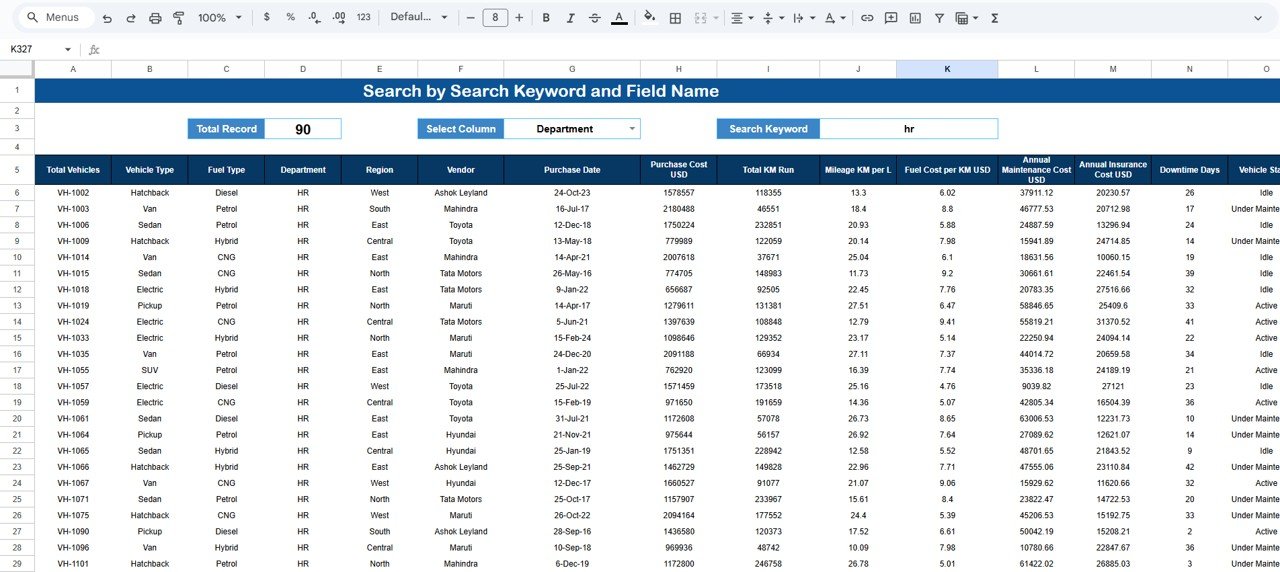
Task: Open the Menus search box
Action: coord(53,18)
